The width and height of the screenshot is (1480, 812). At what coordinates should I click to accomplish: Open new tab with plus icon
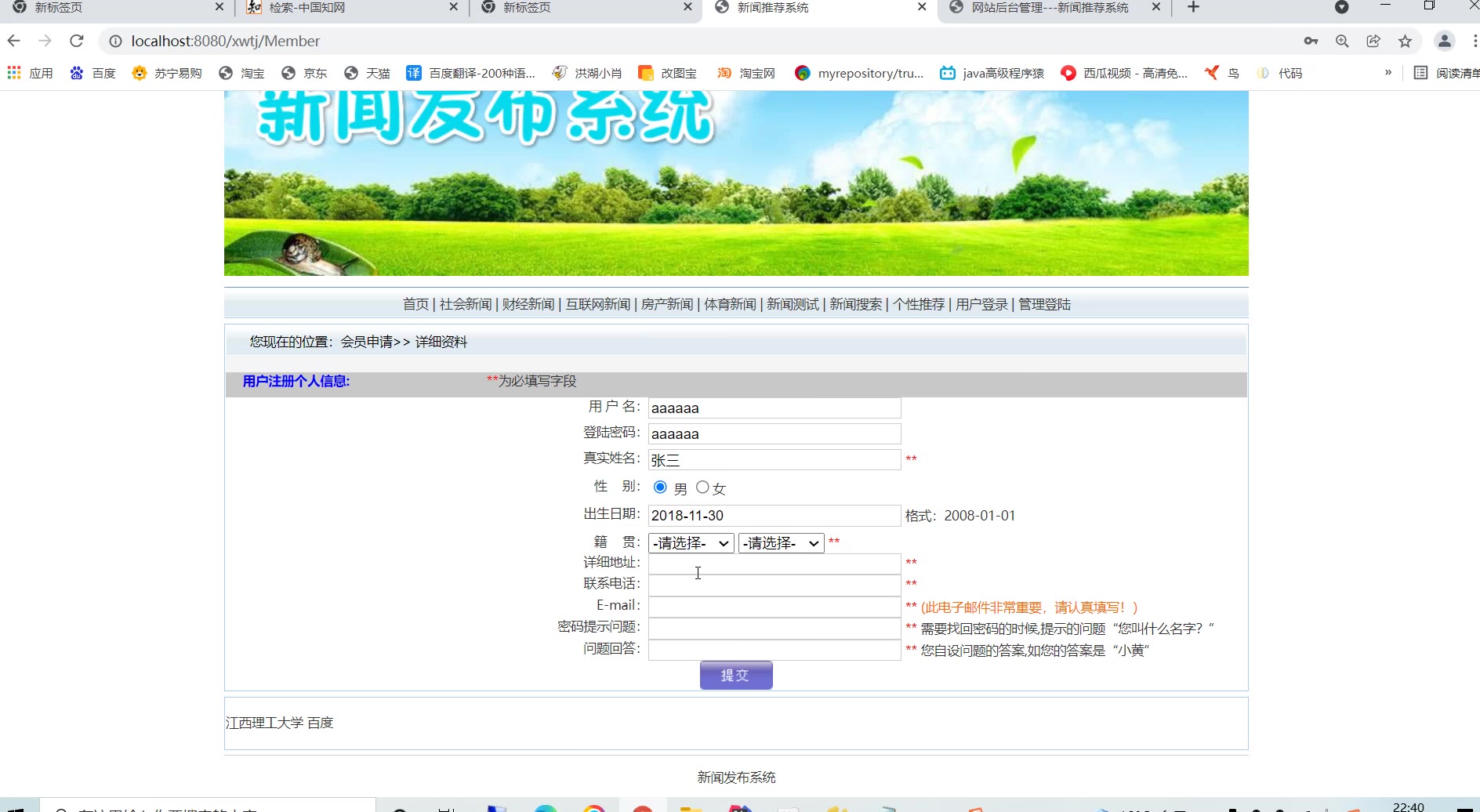coord(1193,8)
